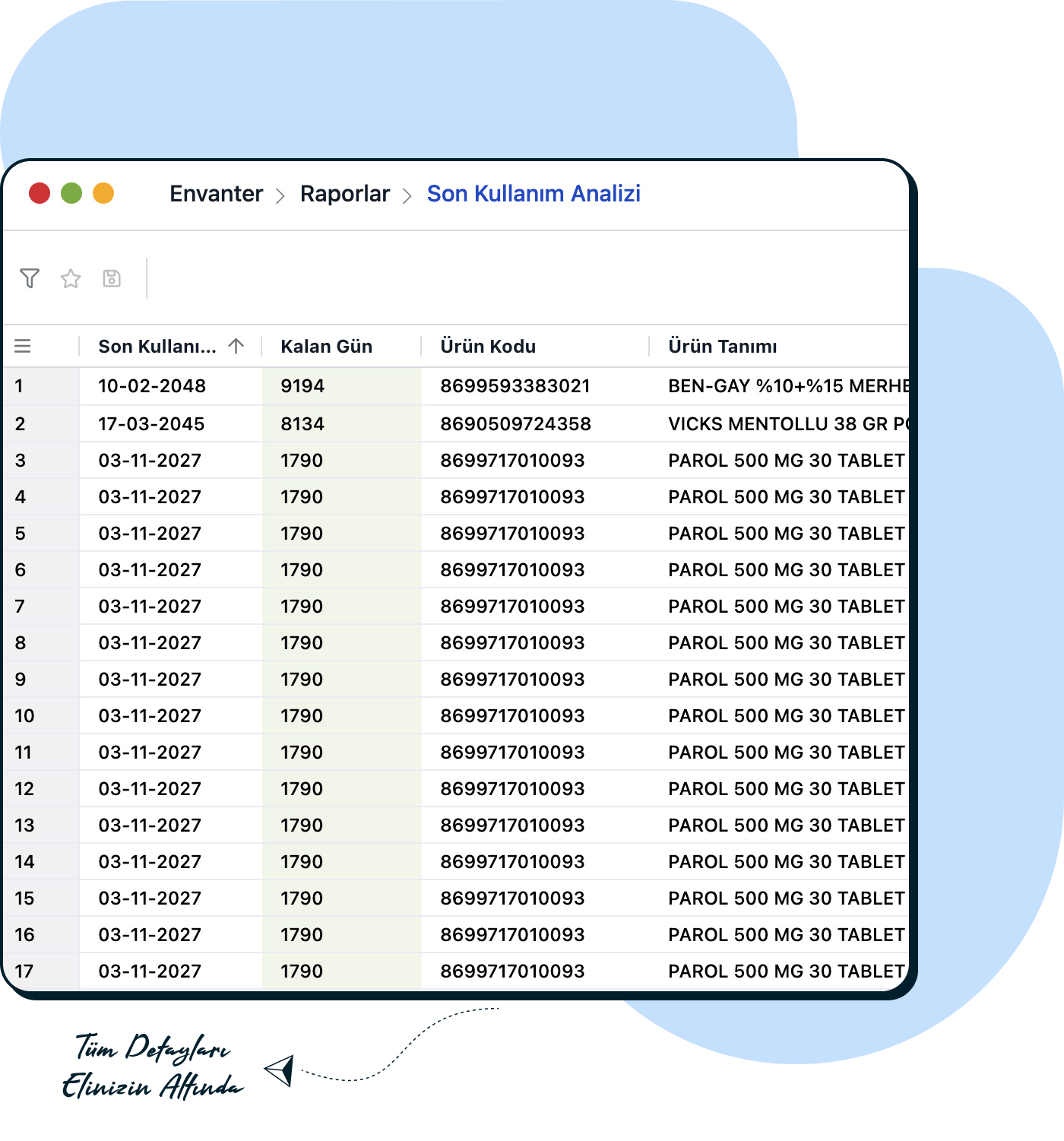Click the orange window dot
The width and height of the screenshot is (1064, 1141).
pos(103,194)
